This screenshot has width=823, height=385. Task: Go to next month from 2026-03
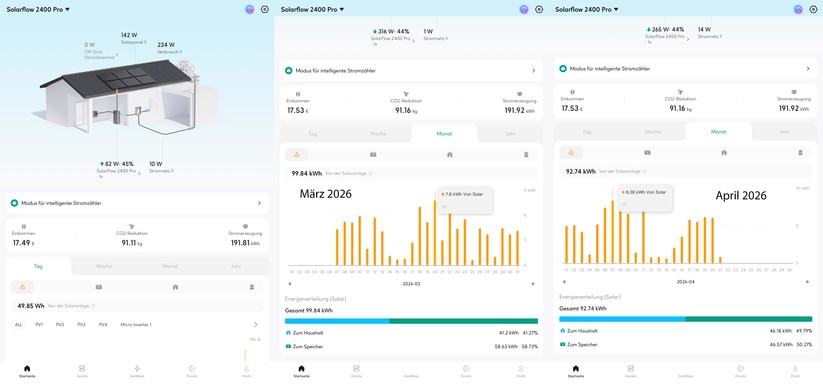click(x=533, y=284)
